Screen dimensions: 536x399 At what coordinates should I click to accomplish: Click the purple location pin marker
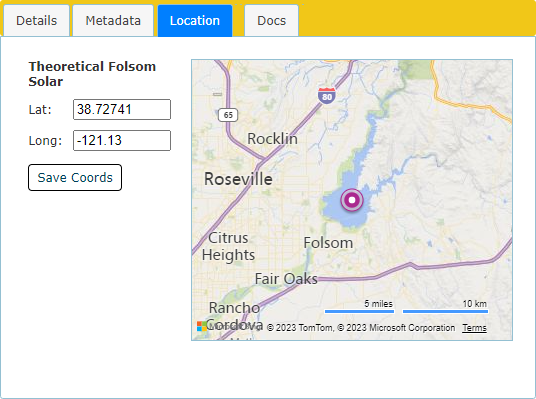pyautogui.click(x=352, y=200)
